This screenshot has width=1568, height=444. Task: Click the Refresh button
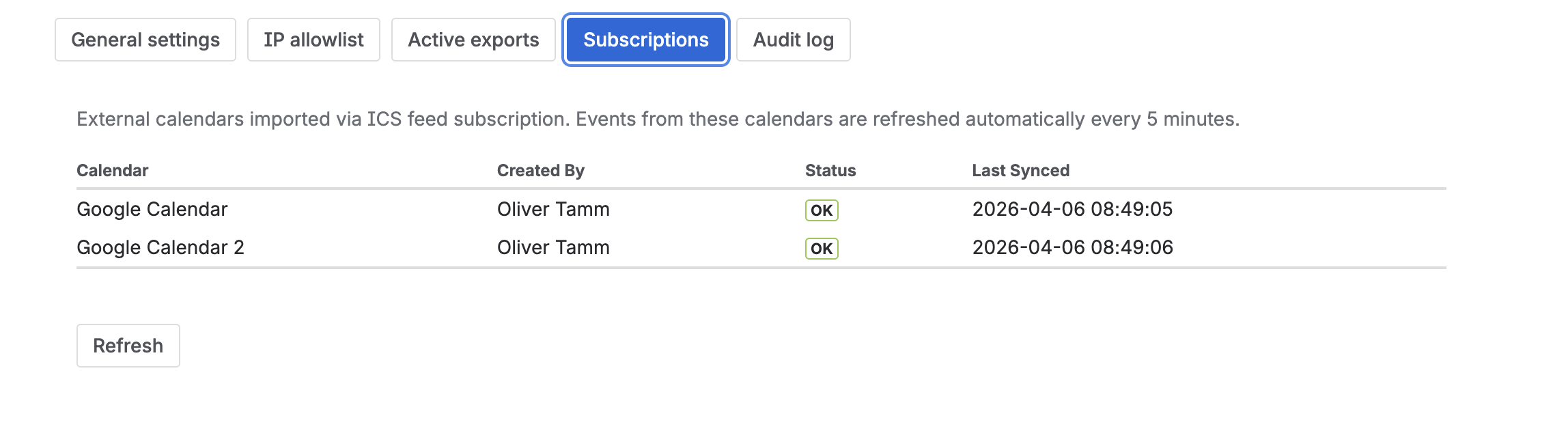pos(128,345)
